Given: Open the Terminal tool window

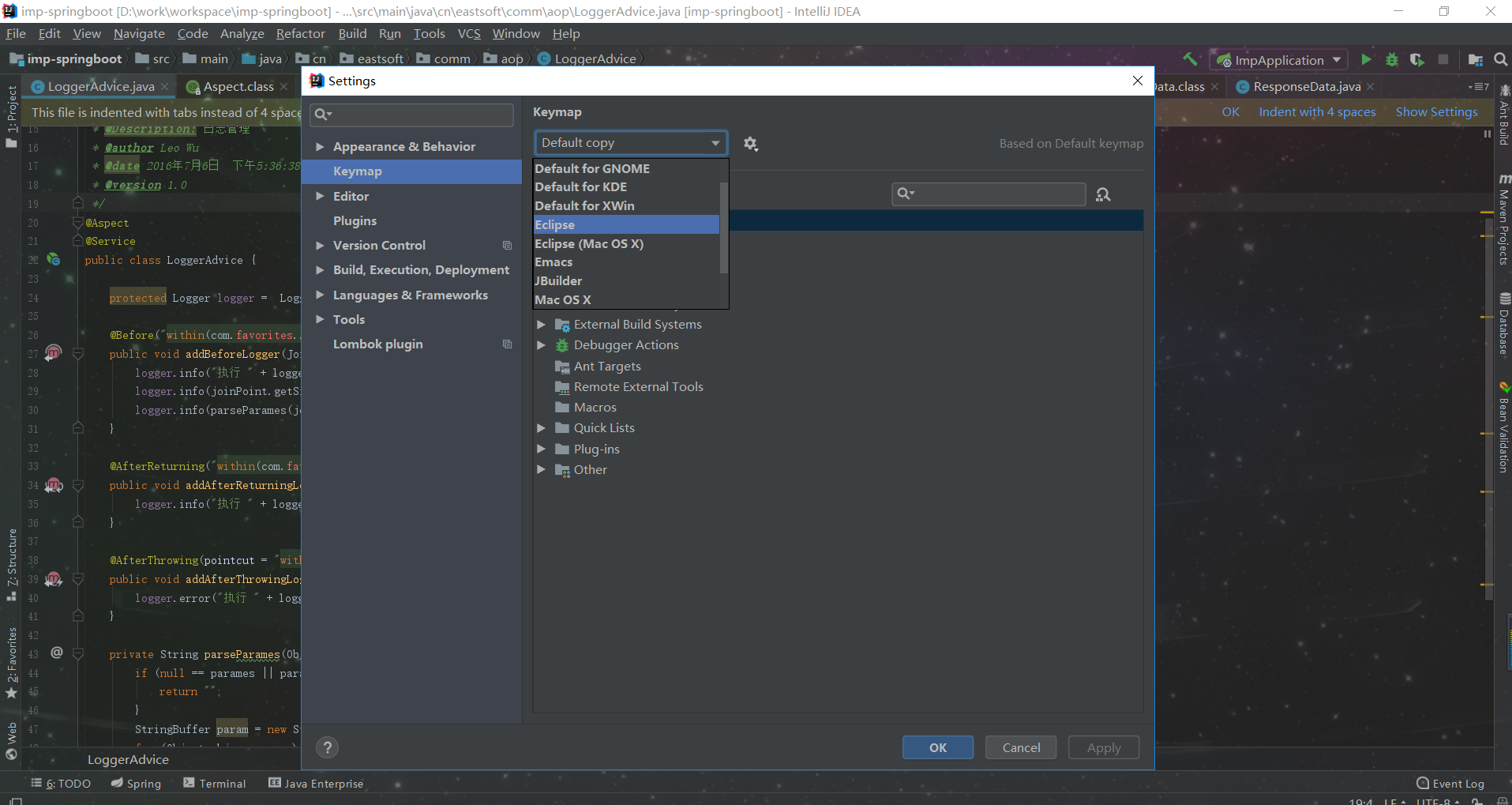Looking at the screenshot, I should click(215, 784).
